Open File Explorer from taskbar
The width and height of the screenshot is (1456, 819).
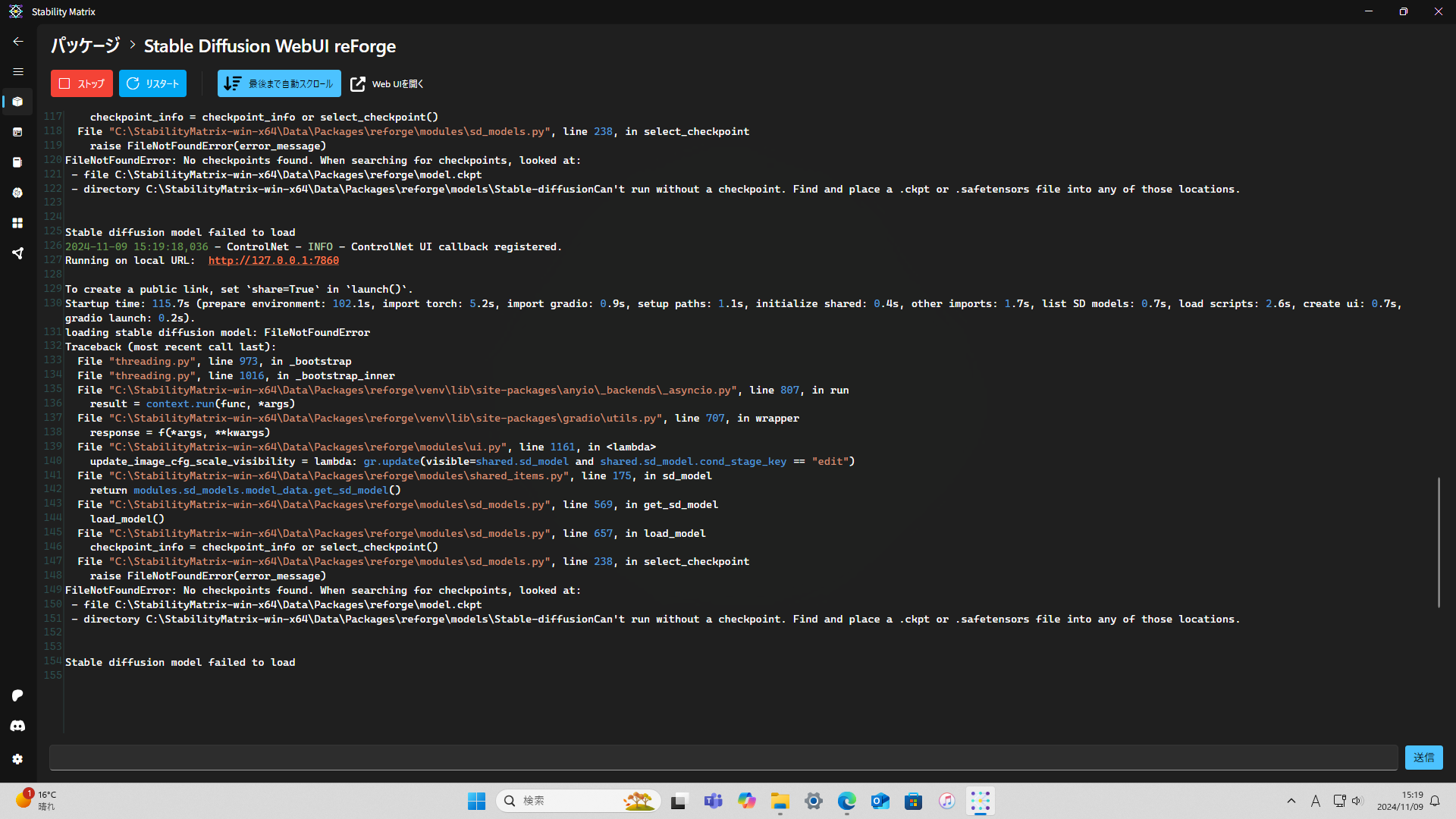[780, 801]
